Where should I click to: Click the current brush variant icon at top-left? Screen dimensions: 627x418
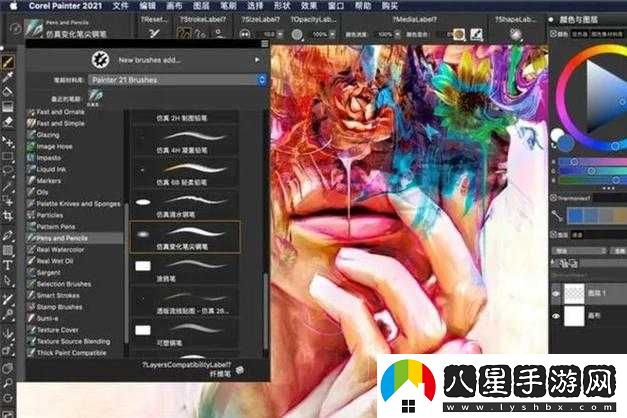(34, 28)
